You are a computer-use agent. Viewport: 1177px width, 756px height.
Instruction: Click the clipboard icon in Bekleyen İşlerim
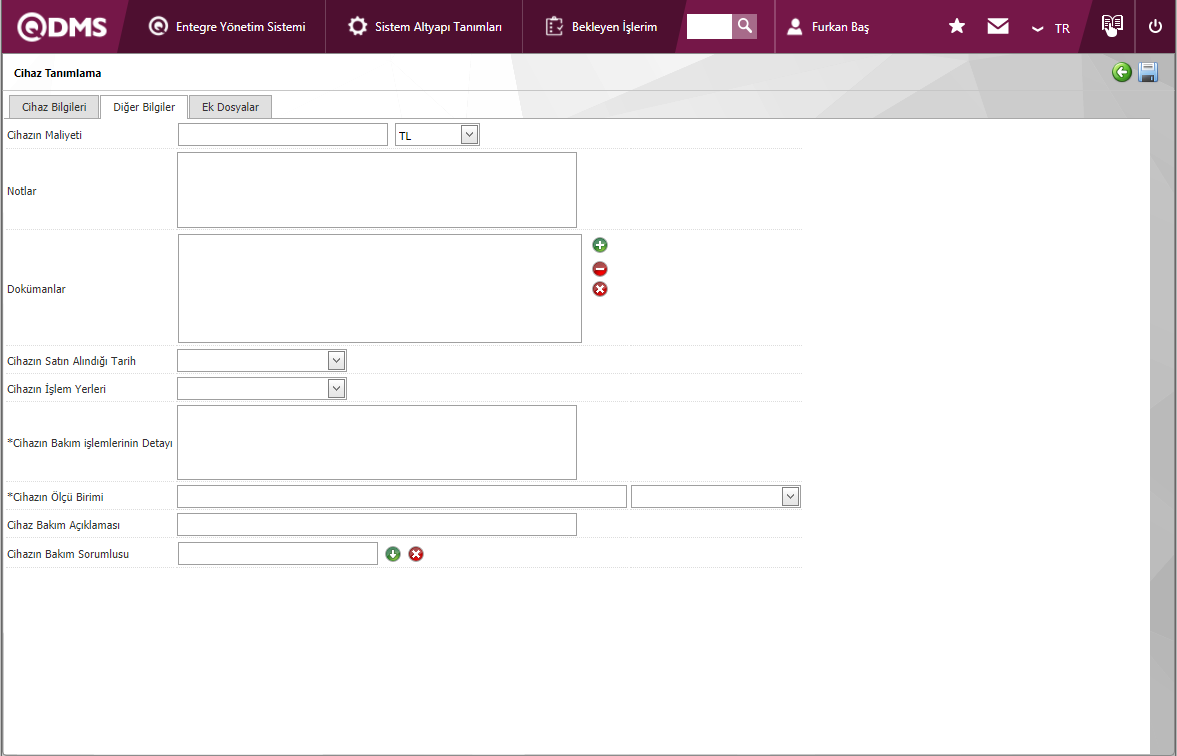[554, 26]
